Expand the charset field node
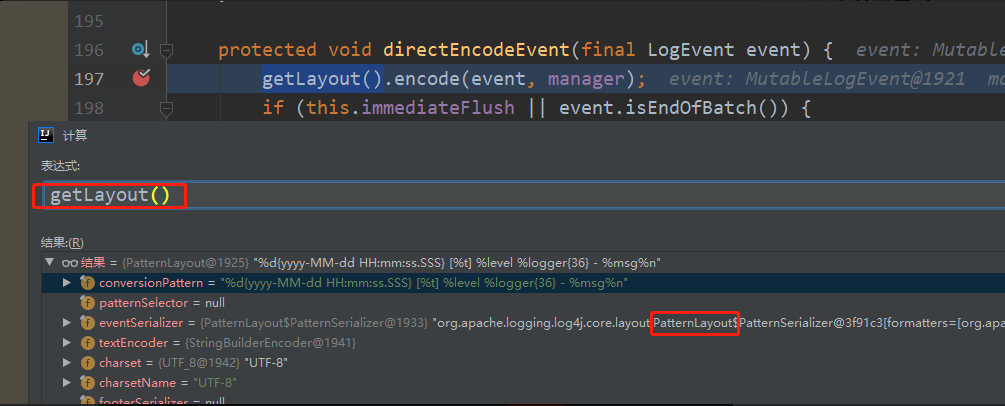This screenshot has width=1005, height=406. 67,362
